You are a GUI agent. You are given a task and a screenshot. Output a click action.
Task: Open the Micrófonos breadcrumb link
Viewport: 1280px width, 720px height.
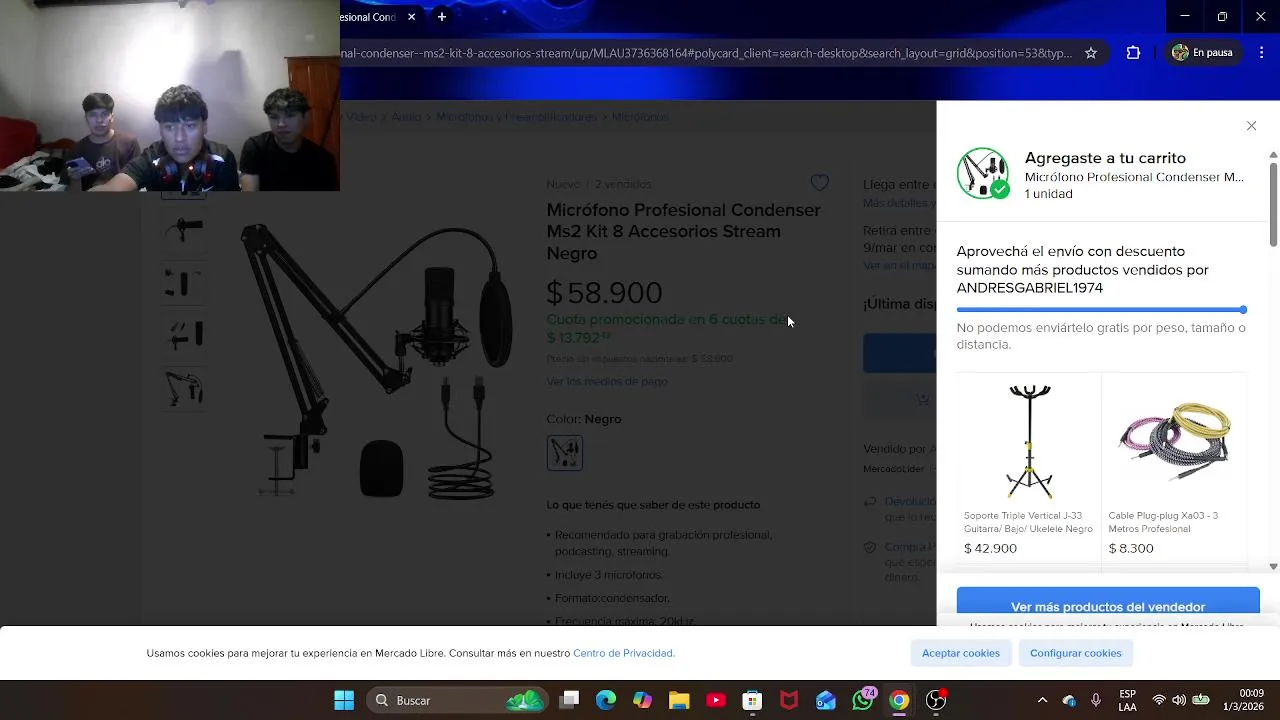(640, 117)
